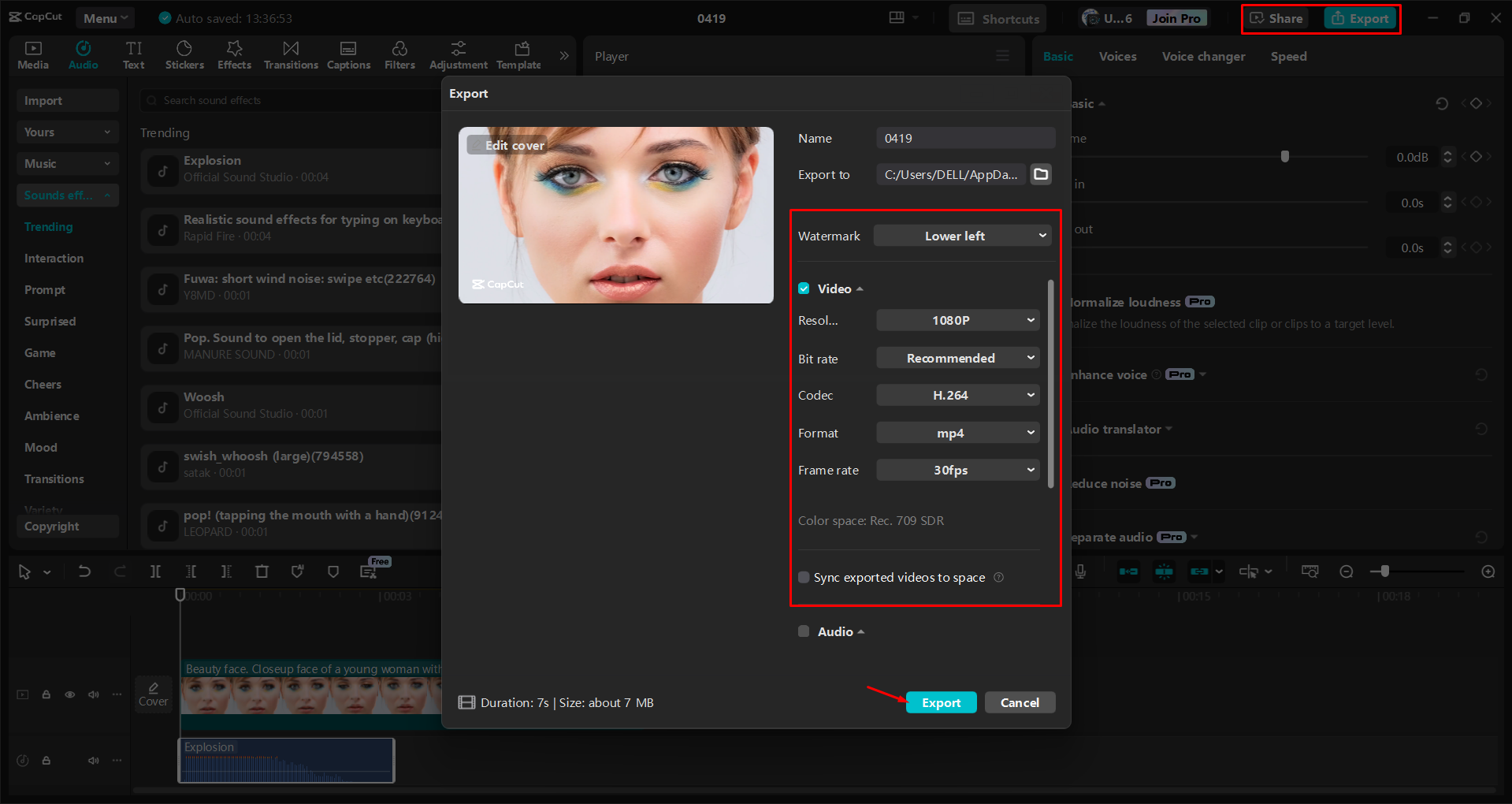The image size is (1512, 804).
Task: Open the Menu dropdown in the title bar
Action: coord(105,17)
